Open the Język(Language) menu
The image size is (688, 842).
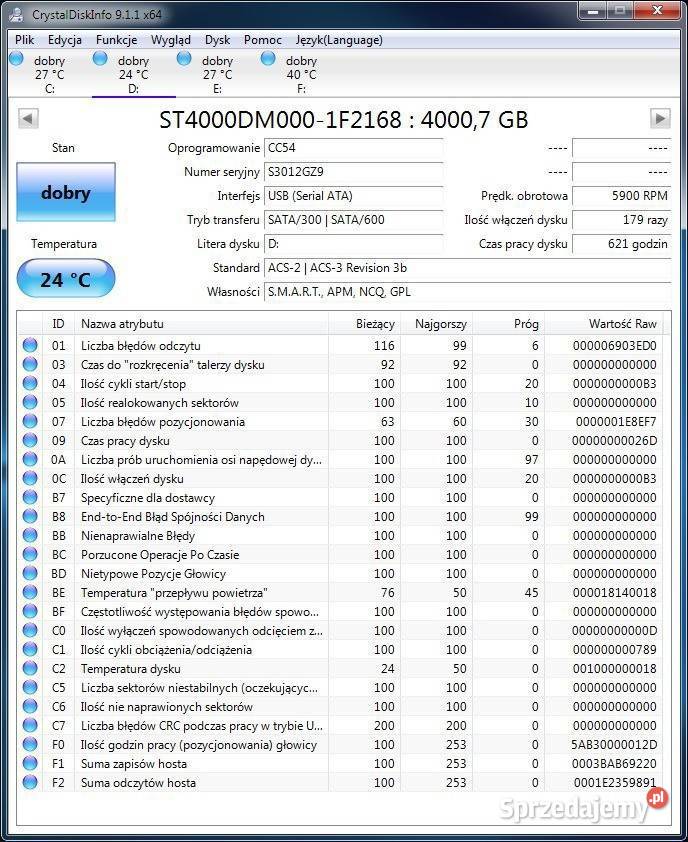pos(339,40)
